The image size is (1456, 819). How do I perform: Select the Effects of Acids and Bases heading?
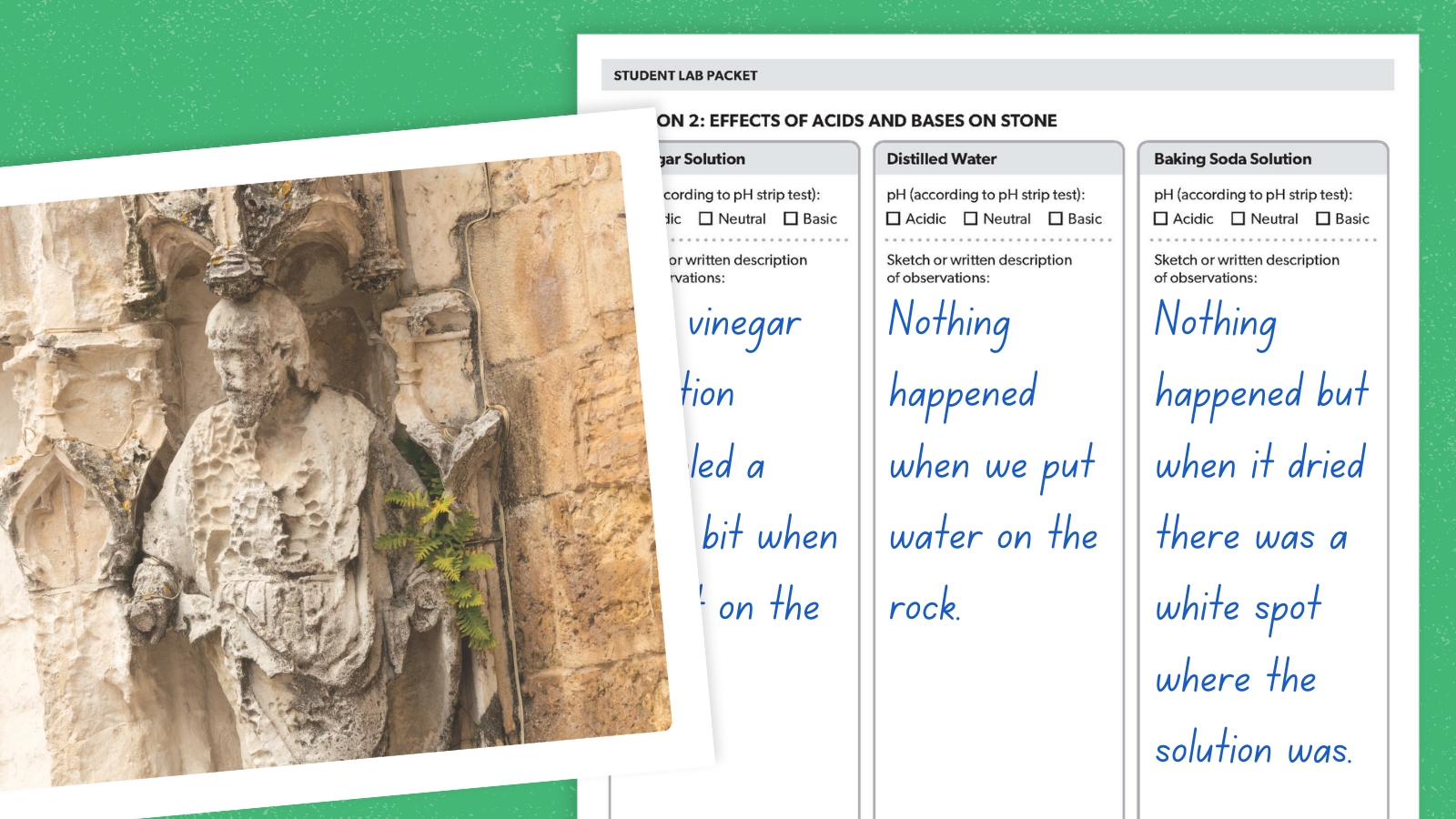coord(855,120)
